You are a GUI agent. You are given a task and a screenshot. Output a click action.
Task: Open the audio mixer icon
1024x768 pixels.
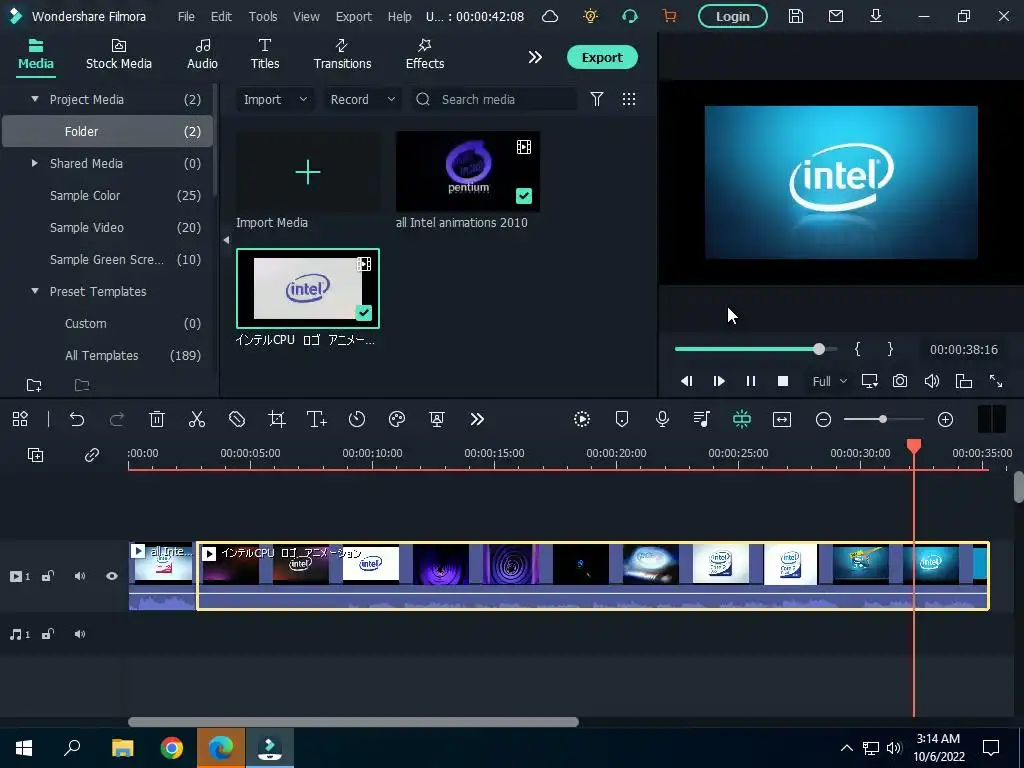702,419
